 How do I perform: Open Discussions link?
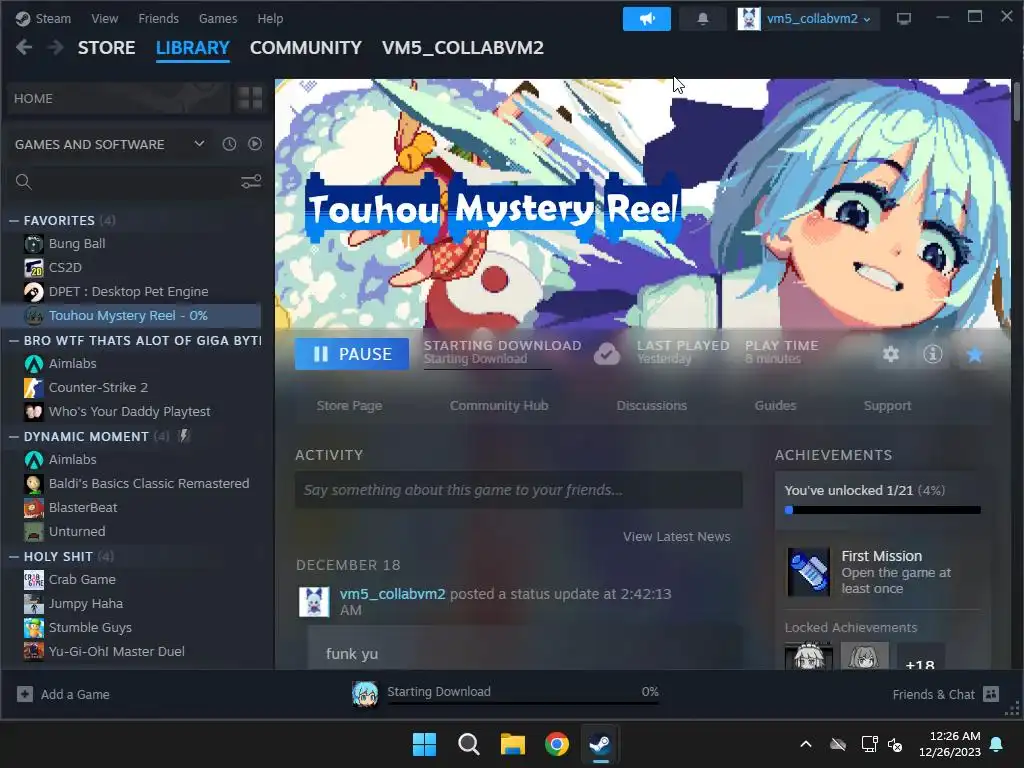pyautogui.click(x=652, y=406)
